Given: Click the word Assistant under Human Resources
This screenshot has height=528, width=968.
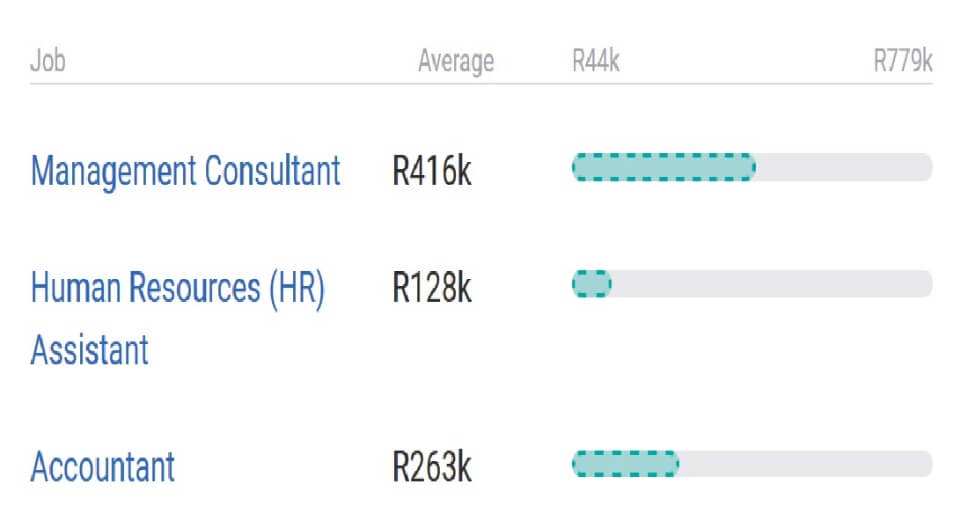Looking at the screenshot, I should pos(90,350).
